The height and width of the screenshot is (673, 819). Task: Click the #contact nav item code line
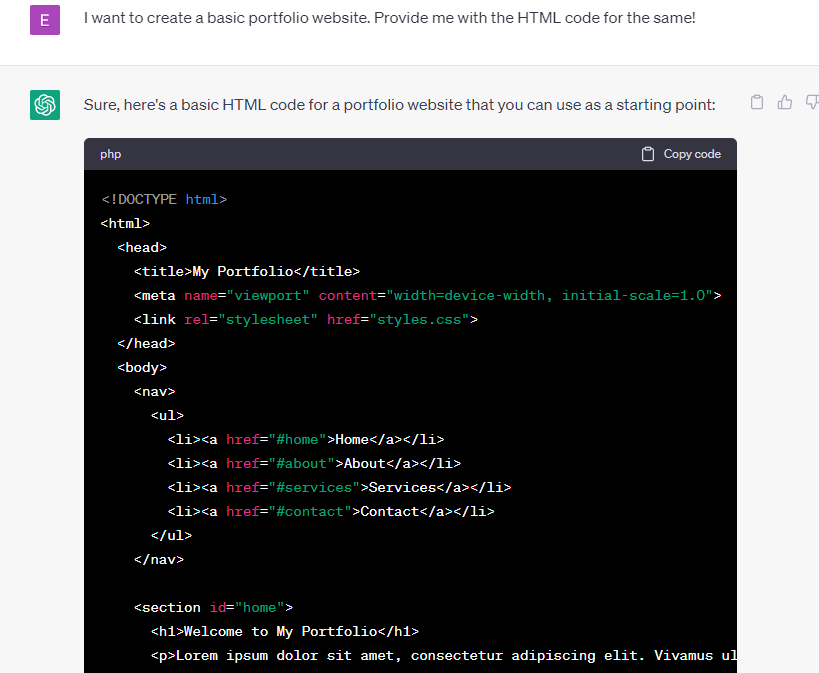pos(331,511)
